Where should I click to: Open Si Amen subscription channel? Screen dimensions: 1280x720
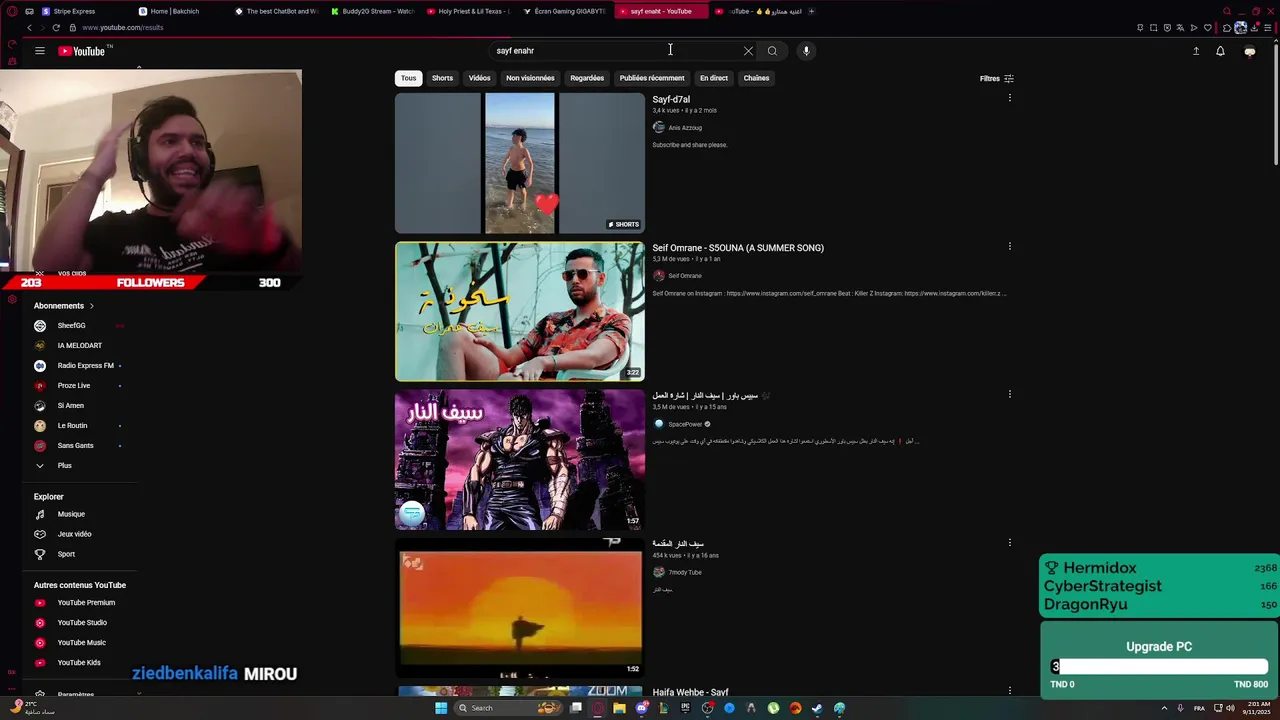click(x=72, y=405)
